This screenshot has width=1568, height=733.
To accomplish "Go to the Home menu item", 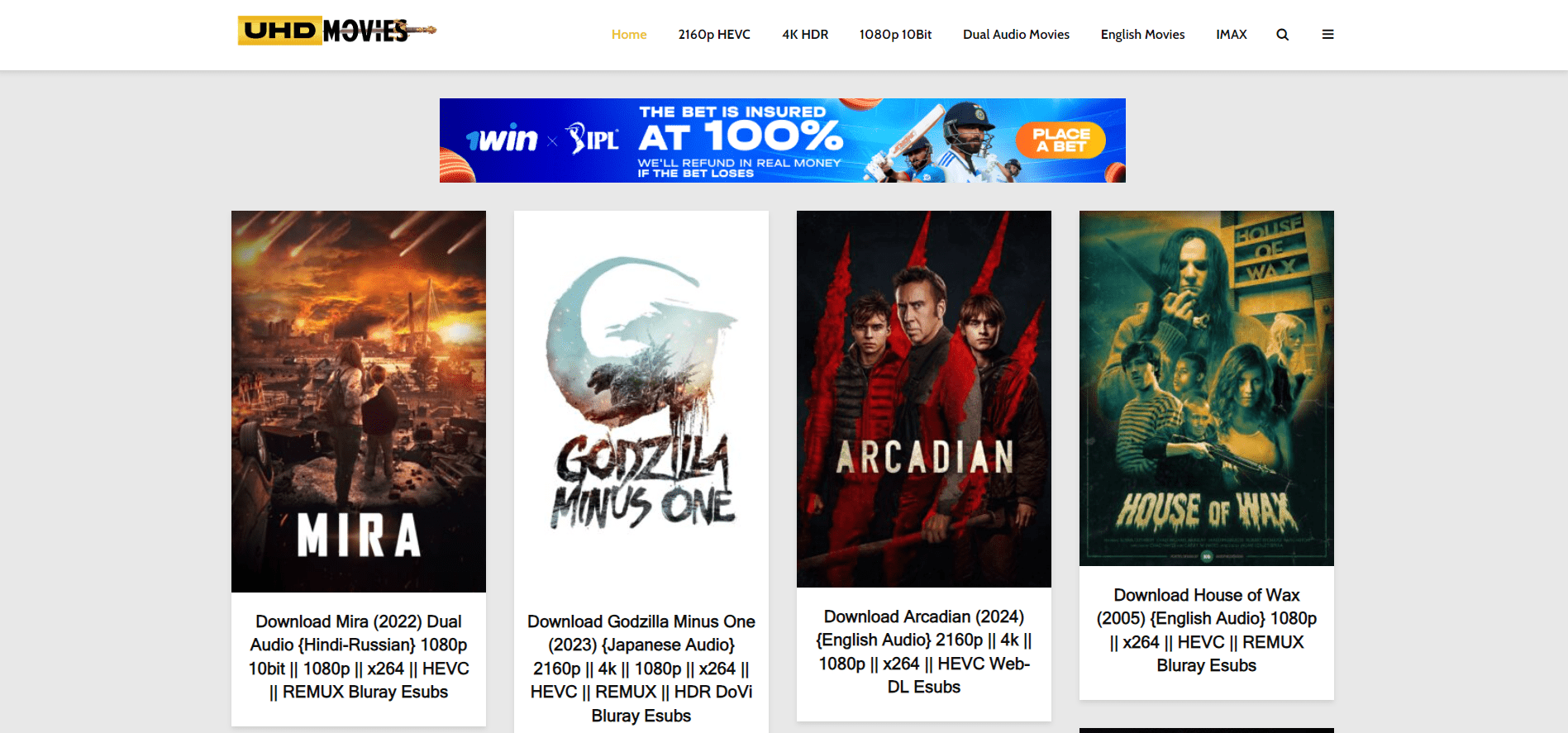I will (629, 35).
